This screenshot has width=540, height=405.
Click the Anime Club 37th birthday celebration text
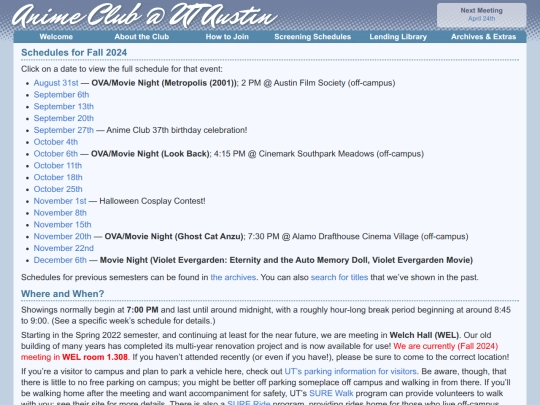(x=177, y=130)
